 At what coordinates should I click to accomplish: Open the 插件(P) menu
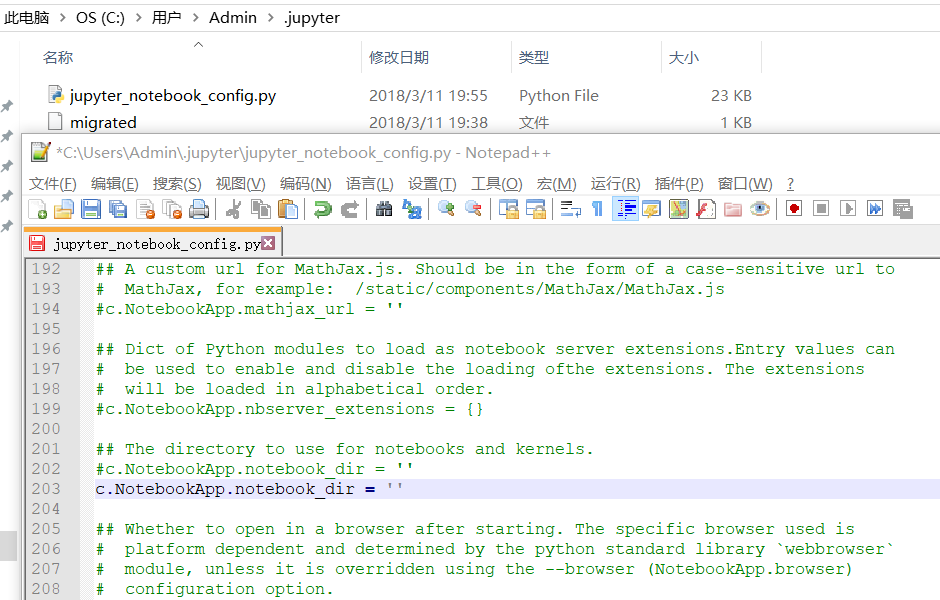point(679,184)
